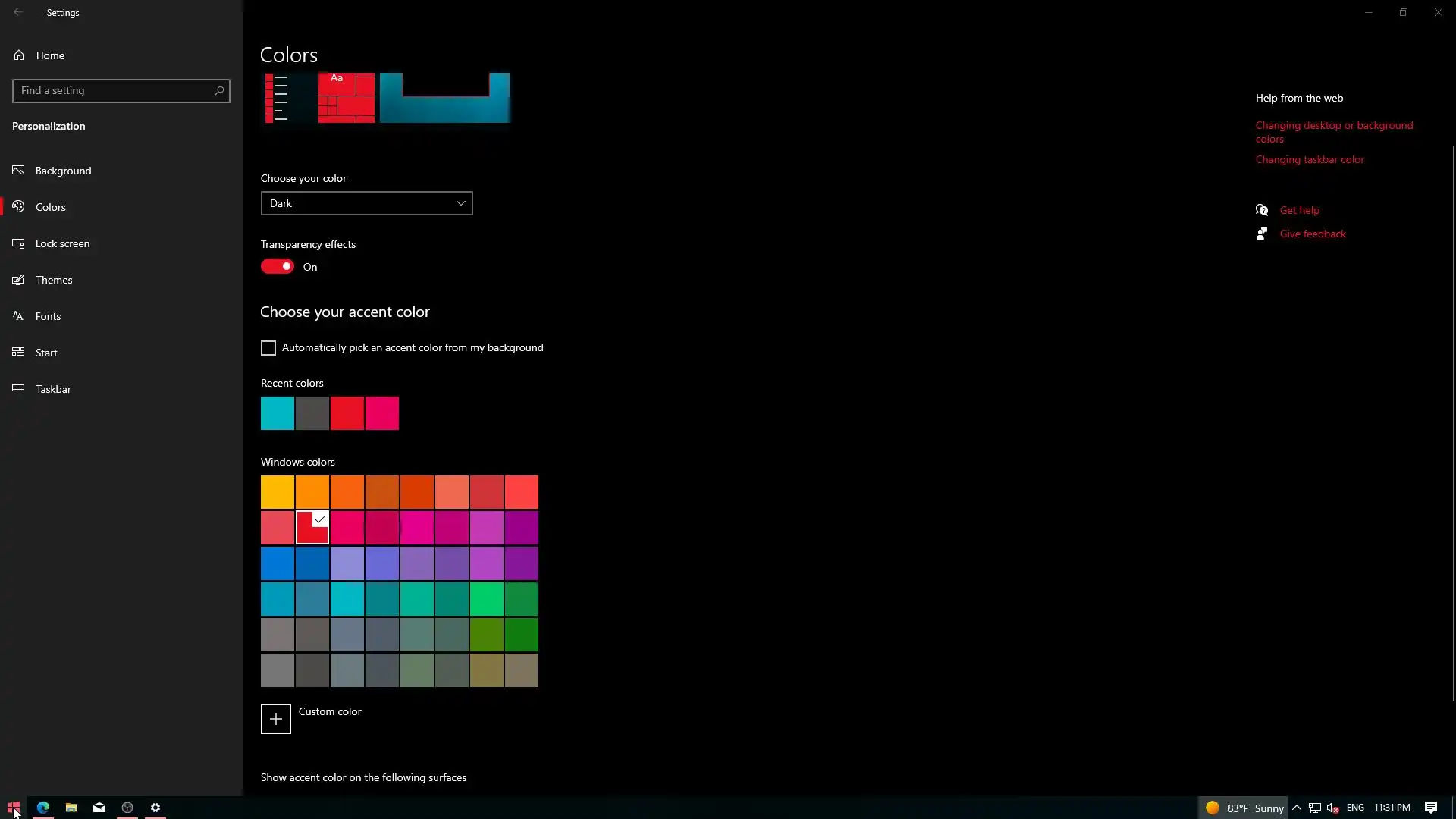This screenshot has width=1456, height=819.
Task: Click the back arrow in Settings
Action: [18, 12]
